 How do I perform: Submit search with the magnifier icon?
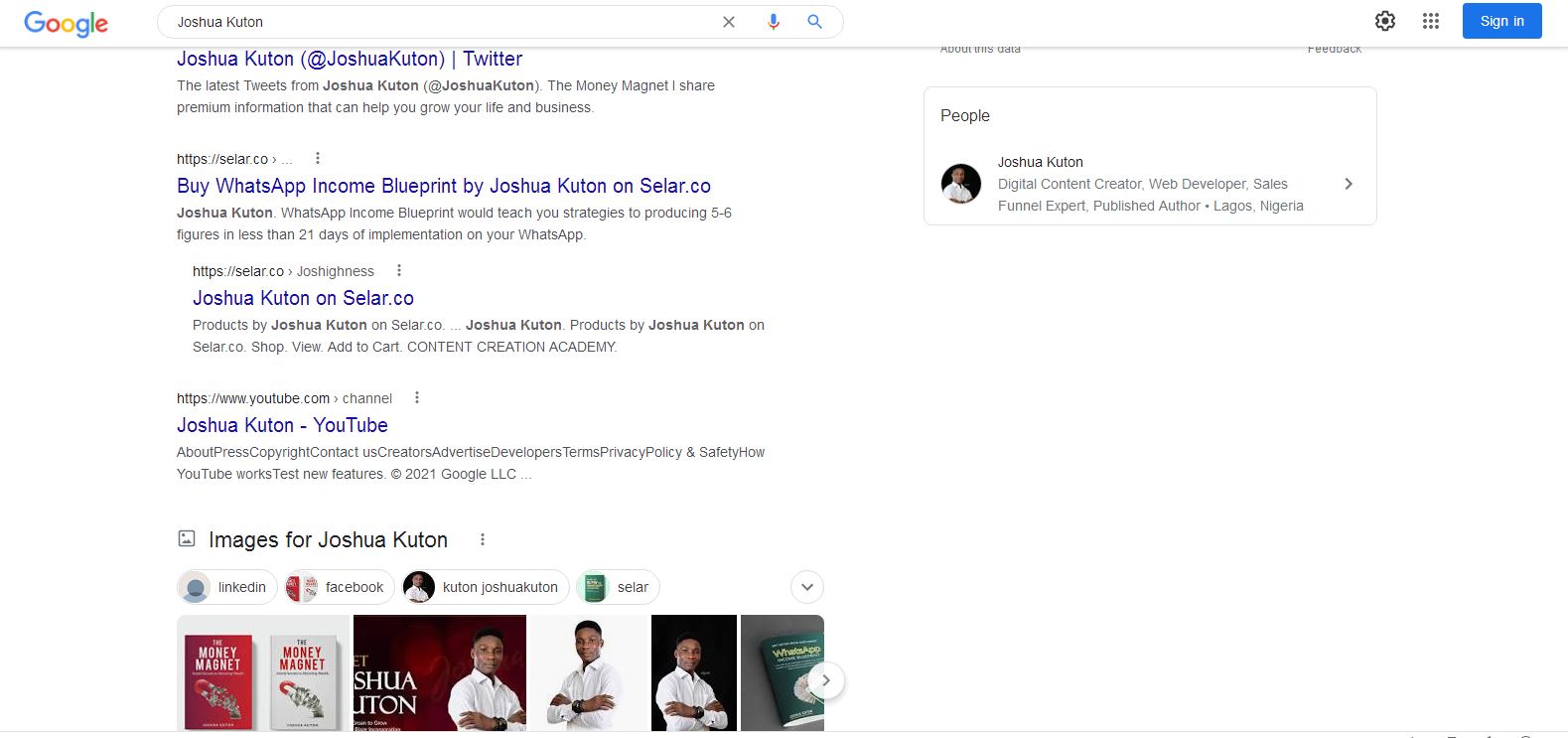pyautogui.click(x=814, y=22)
